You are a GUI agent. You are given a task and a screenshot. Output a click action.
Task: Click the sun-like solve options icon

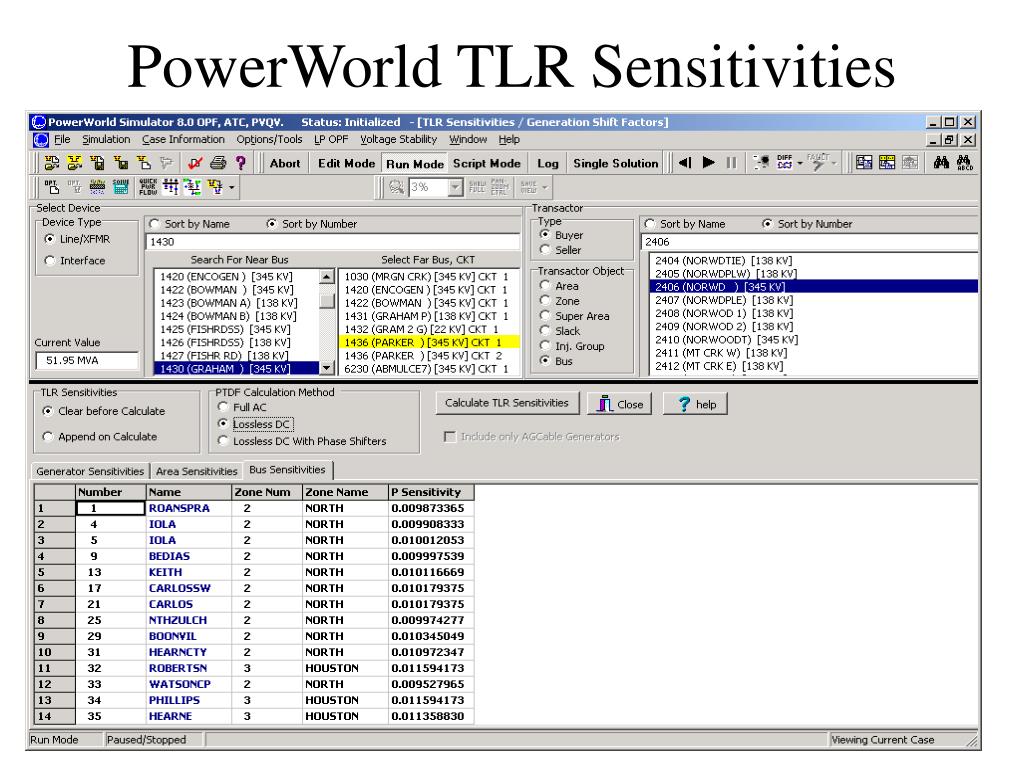click(x=761, y=163)
